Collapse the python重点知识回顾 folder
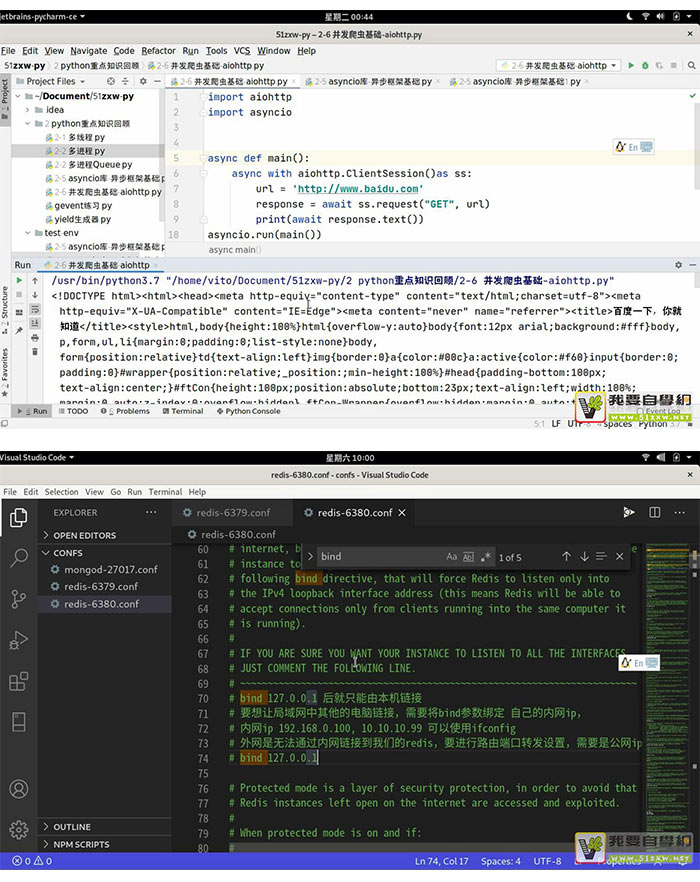This screenshot has width=700, height=882. (28, 123)
